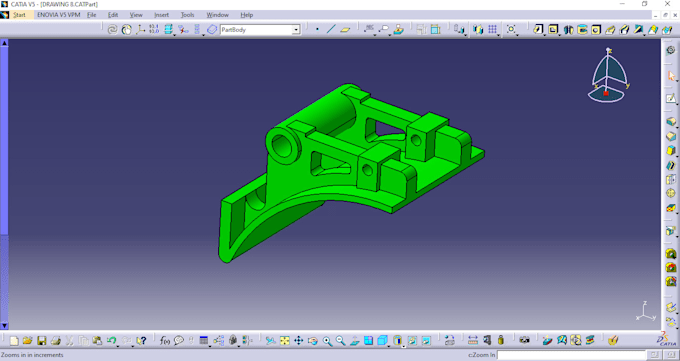Use the Measure Between tool
Screen dimensions: 680x361
tap(473, 341)
